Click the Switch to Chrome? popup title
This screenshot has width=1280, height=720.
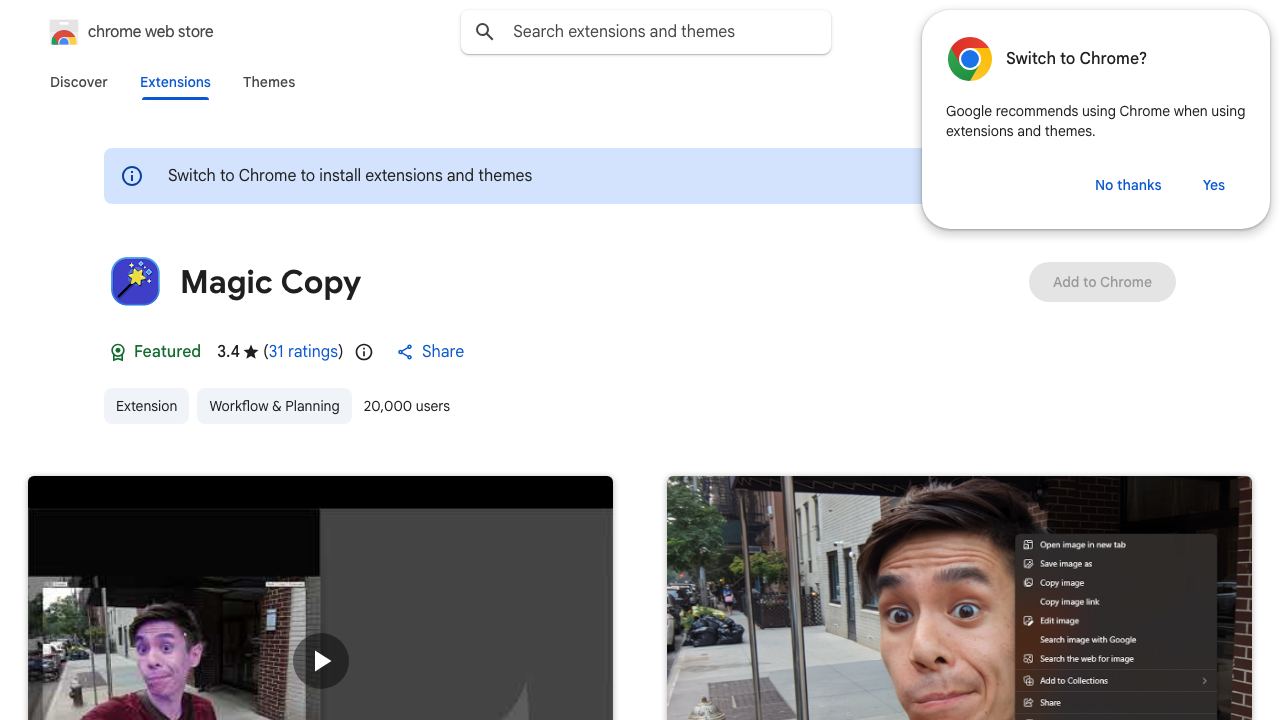click(x=1076, y=59)
